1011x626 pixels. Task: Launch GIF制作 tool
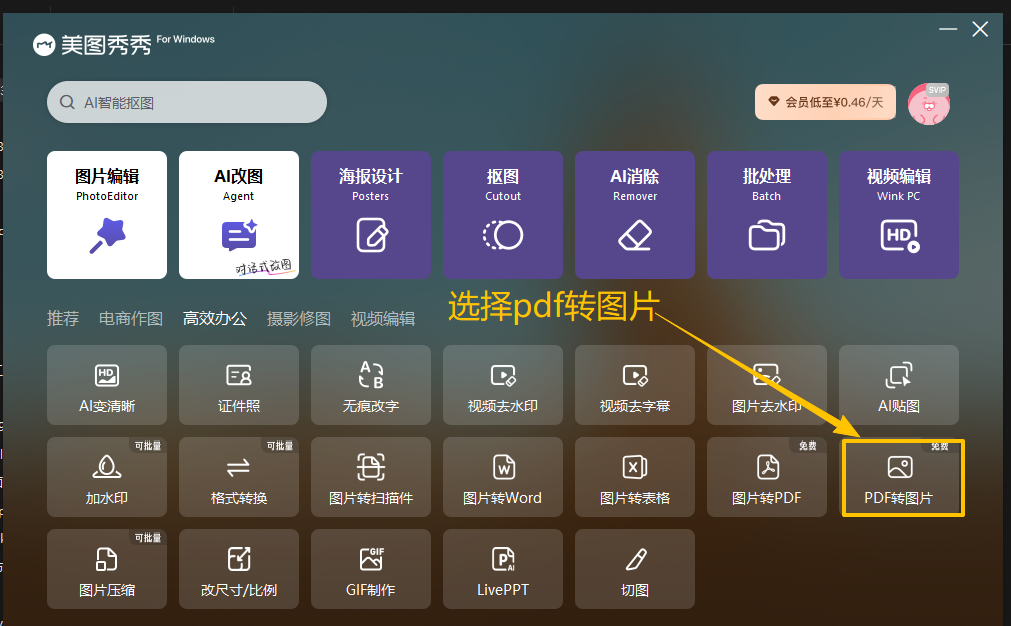[371, 569]
